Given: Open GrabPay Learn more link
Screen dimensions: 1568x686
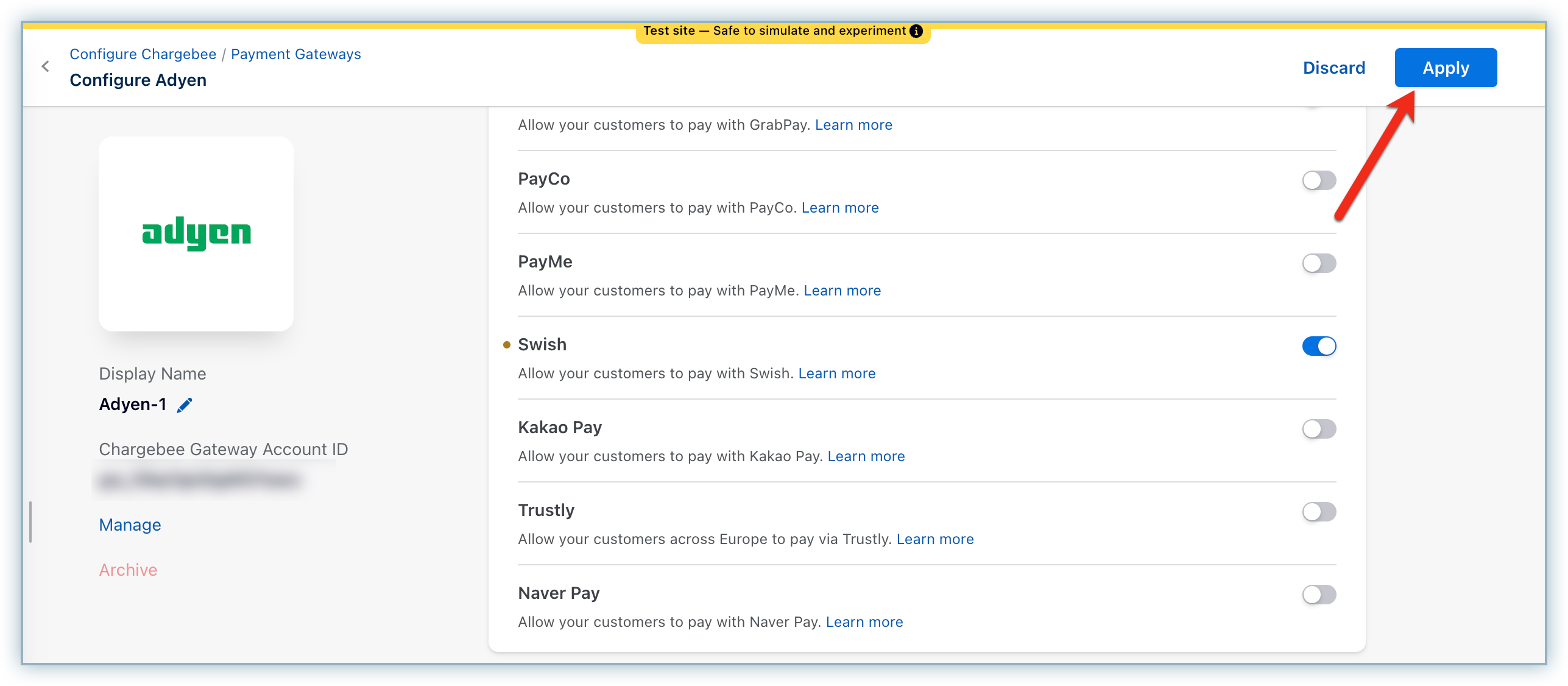Looking at the screenshot, I should 853,125.
